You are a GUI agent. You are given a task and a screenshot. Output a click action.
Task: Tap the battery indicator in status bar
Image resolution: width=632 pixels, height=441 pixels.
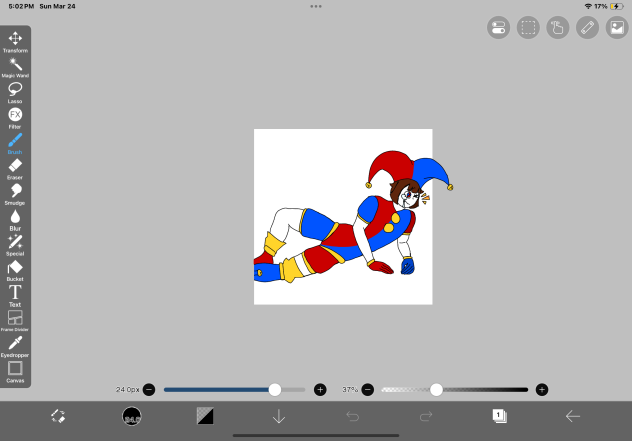[617, 6]
